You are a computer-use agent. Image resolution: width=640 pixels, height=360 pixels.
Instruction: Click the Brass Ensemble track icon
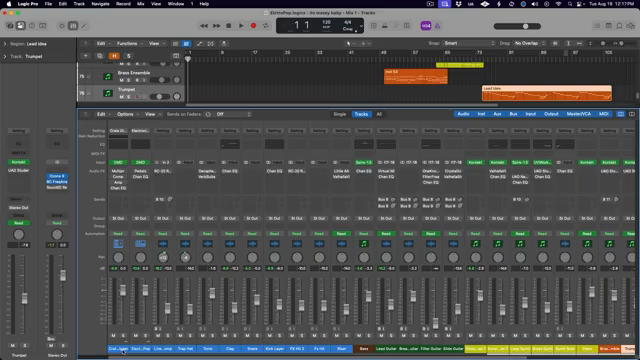point(108,76)
